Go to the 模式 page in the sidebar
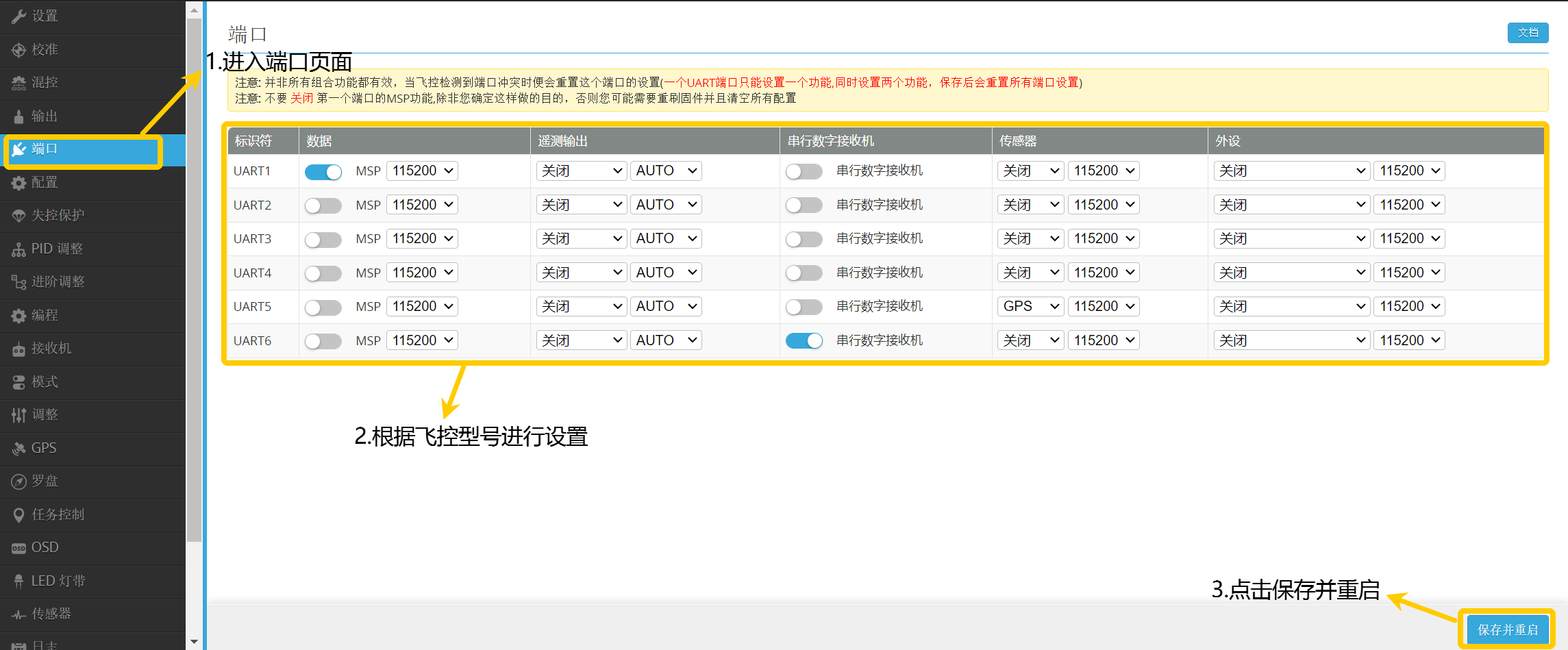This screenshot has height=650, width=1568. point(45,382)
